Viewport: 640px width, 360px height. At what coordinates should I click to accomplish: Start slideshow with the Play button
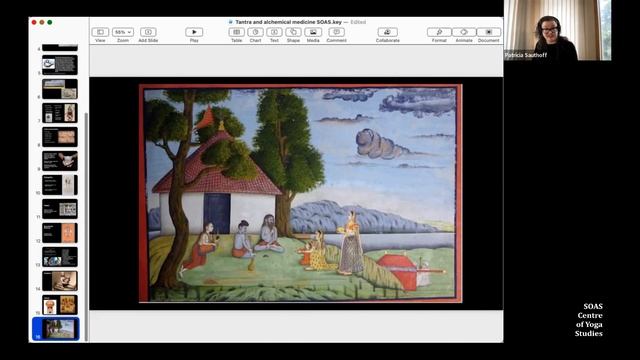tap(194, 32)
